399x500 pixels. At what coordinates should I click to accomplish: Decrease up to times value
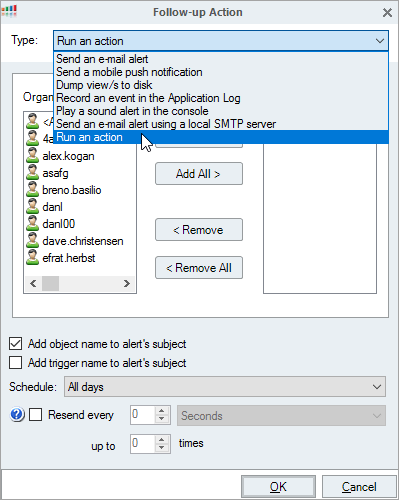coord(162,448)
